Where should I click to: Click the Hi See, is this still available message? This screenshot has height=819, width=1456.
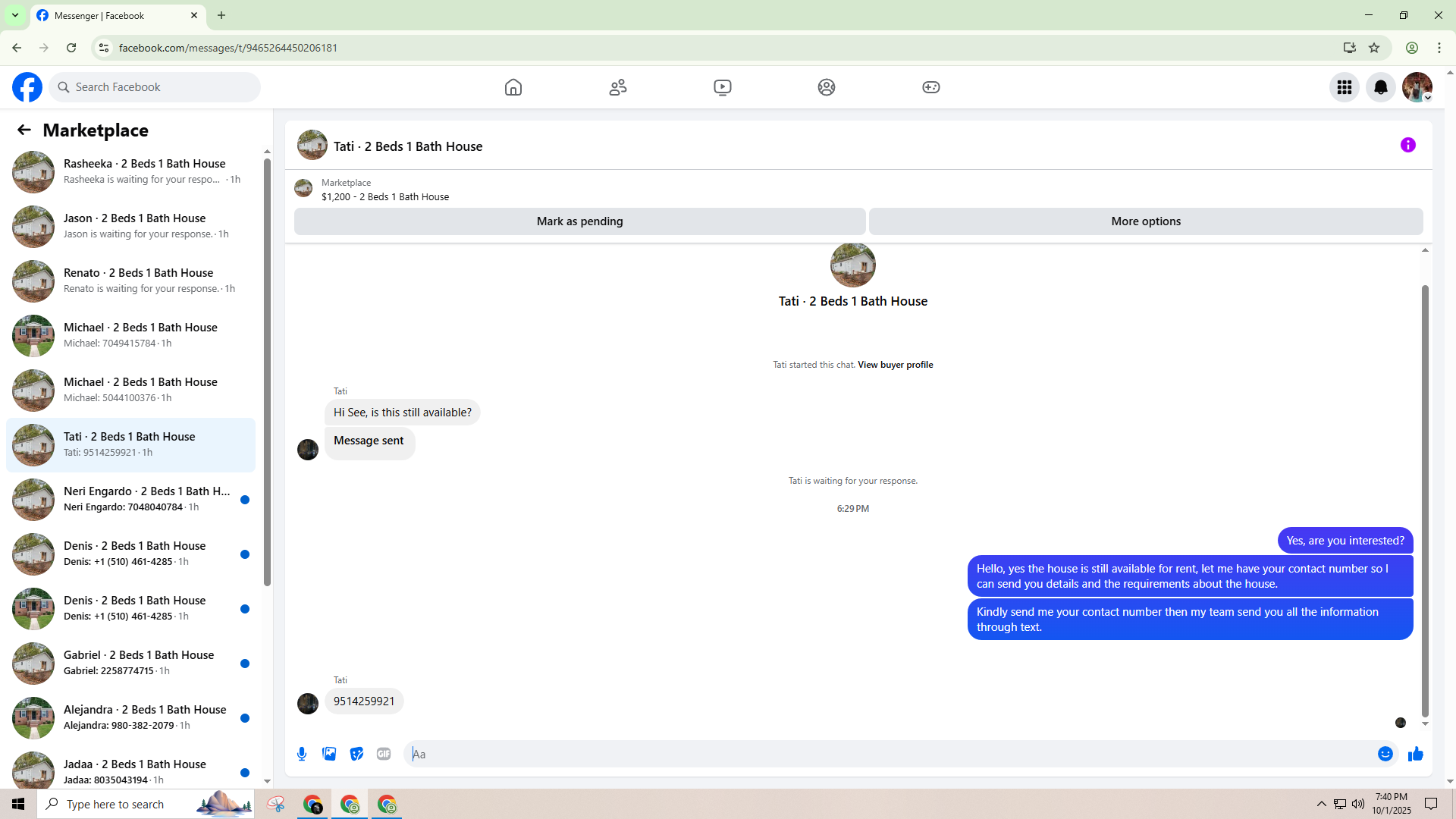(x=403, y=413)
